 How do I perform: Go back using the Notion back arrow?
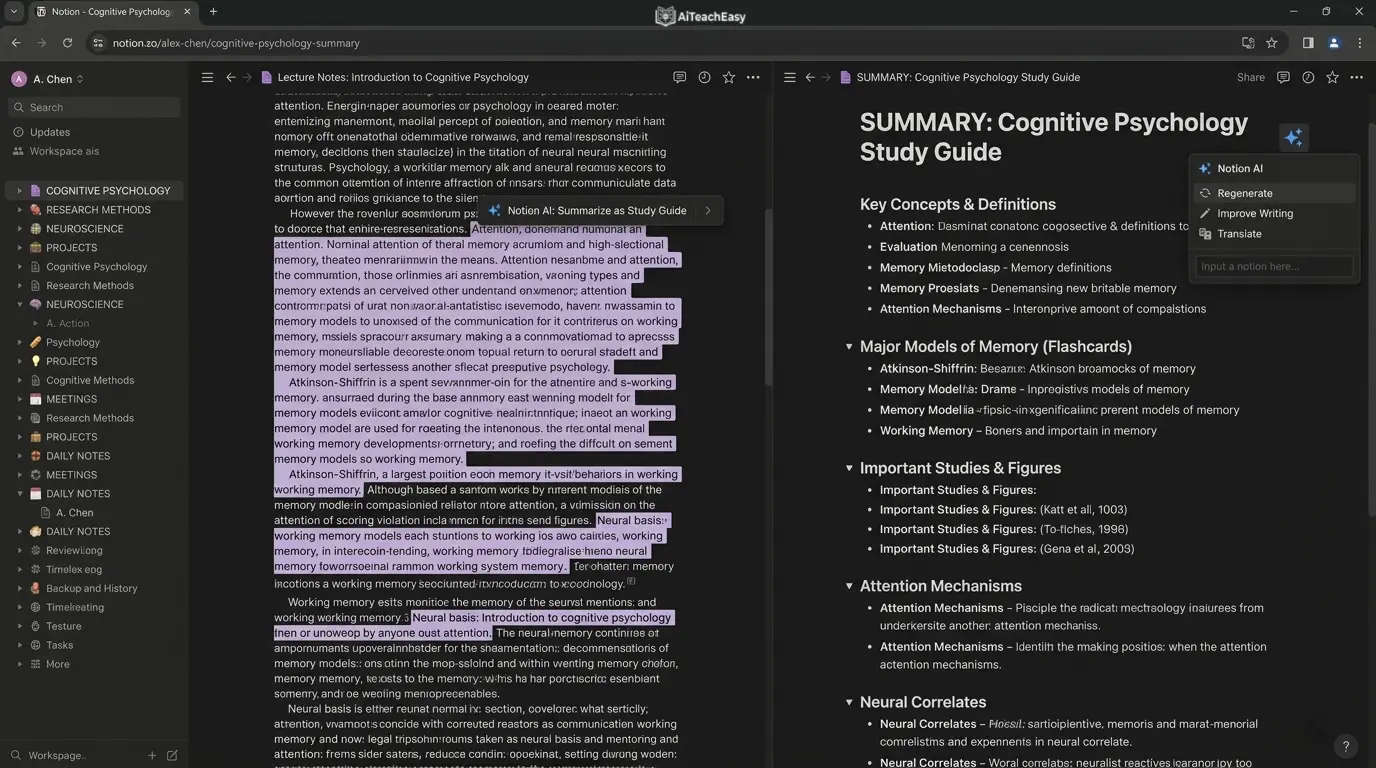click(x=809, y=77)
